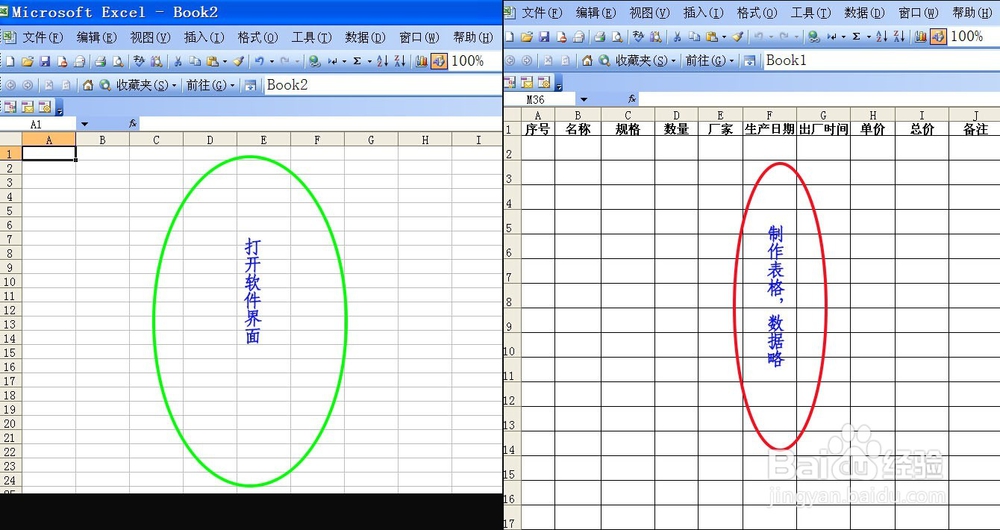This screenshot has height=530, width=1000.
Task: Click Sort Descending icon in Book2 window
Action: tap(400, 61)
